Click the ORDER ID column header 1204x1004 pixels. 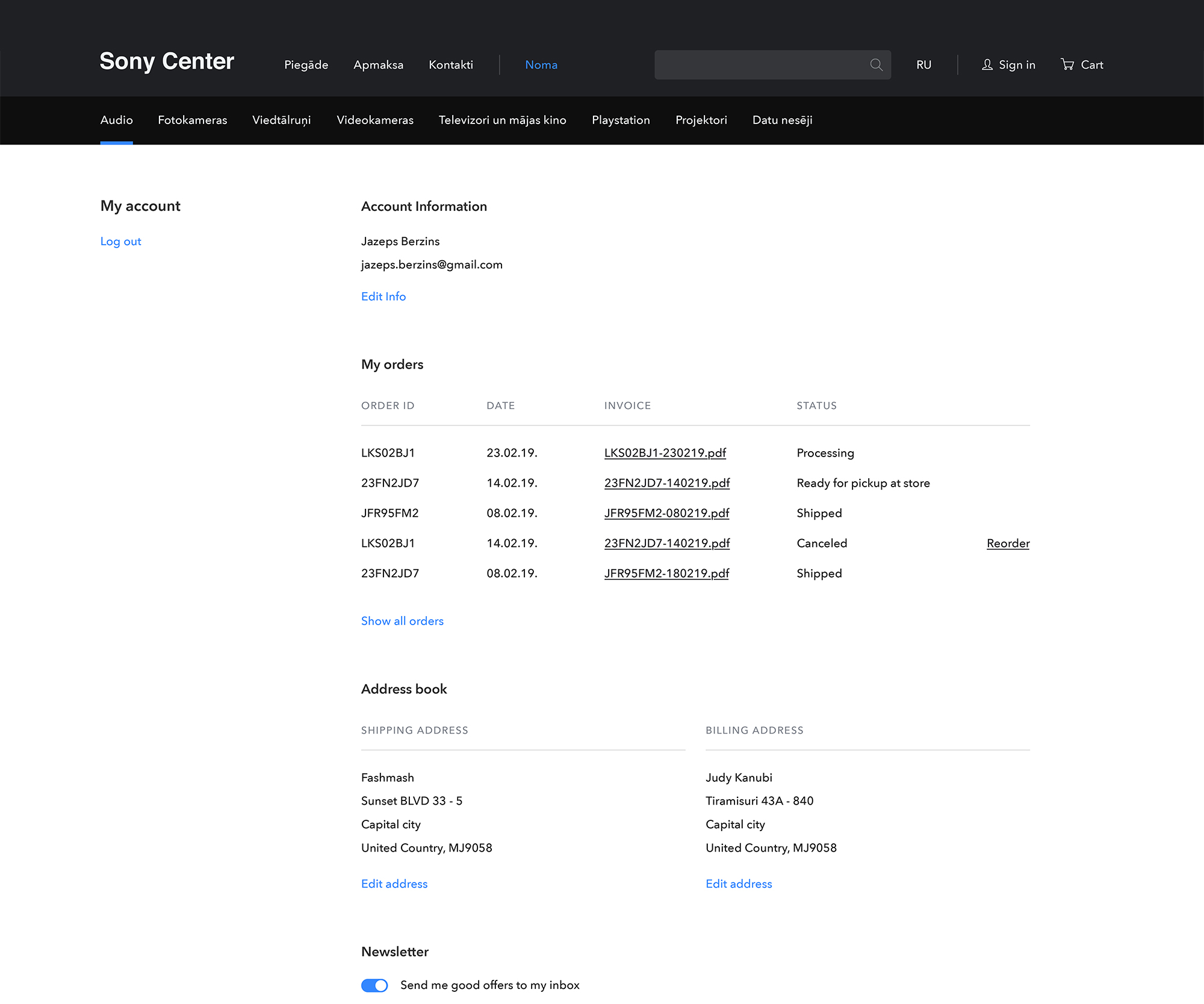pos(388,406)
